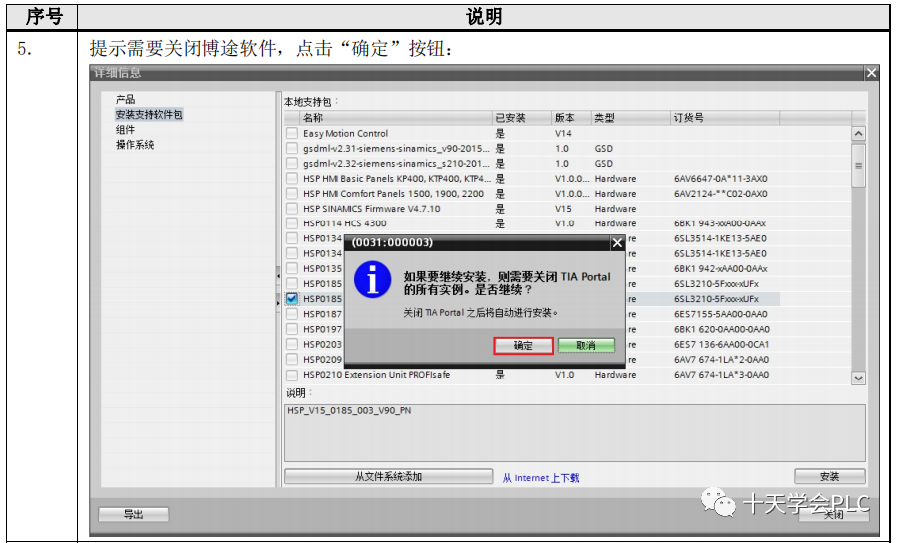Click order number 6BK1 942-xAA00-0AAx
The image size is (899, 543).
click(721, 268)
